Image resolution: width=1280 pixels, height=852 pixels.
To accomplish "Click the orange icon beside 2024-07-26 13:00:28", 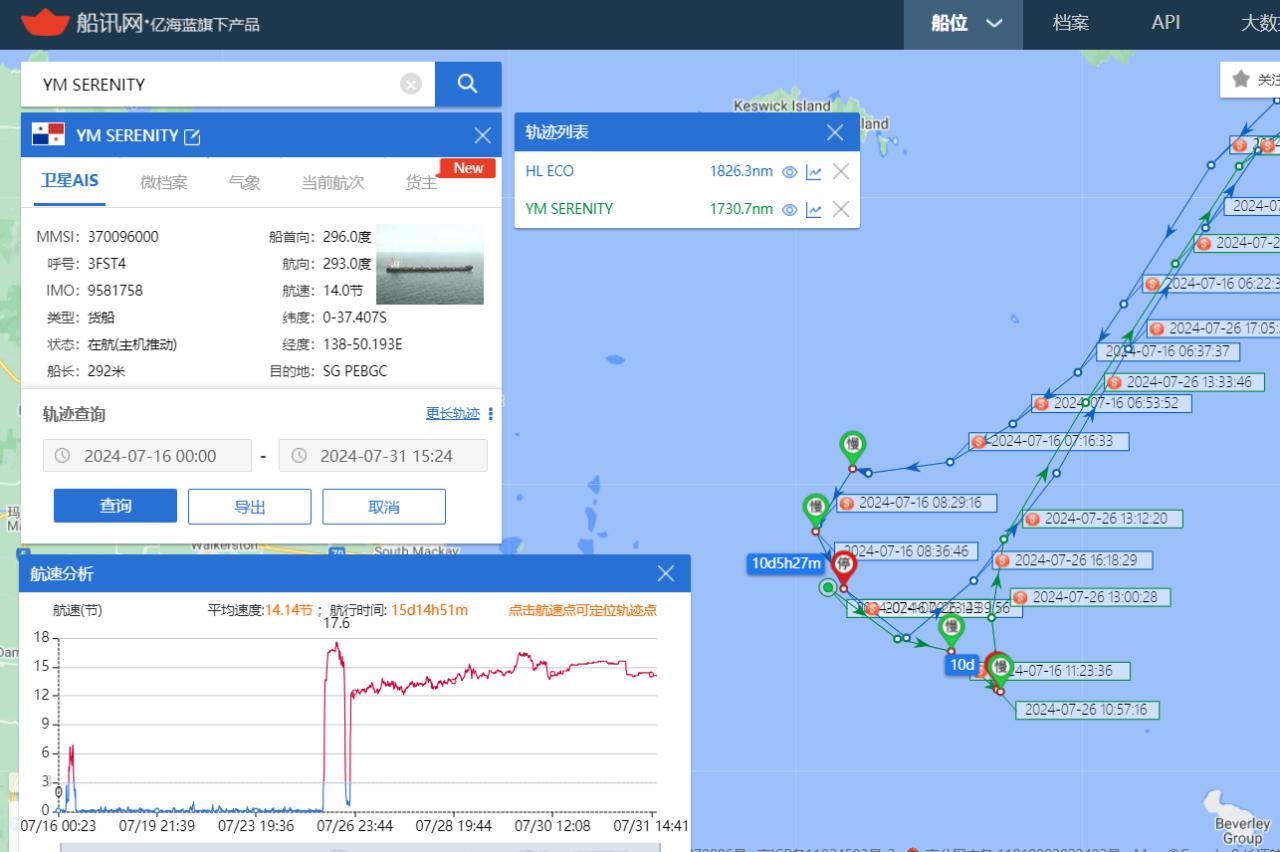I will coord(1020,597).
